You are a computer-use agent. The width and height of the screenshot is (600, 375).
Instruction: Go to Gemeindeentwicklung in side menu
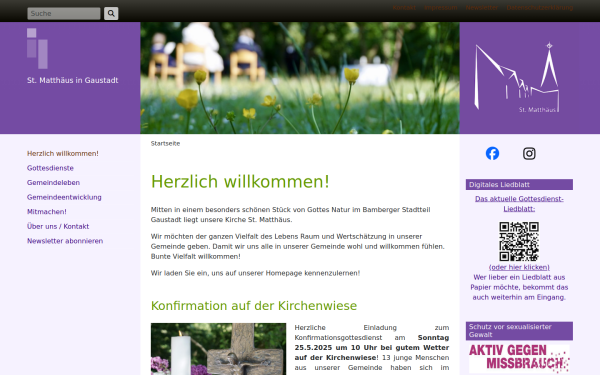[64, 197]
